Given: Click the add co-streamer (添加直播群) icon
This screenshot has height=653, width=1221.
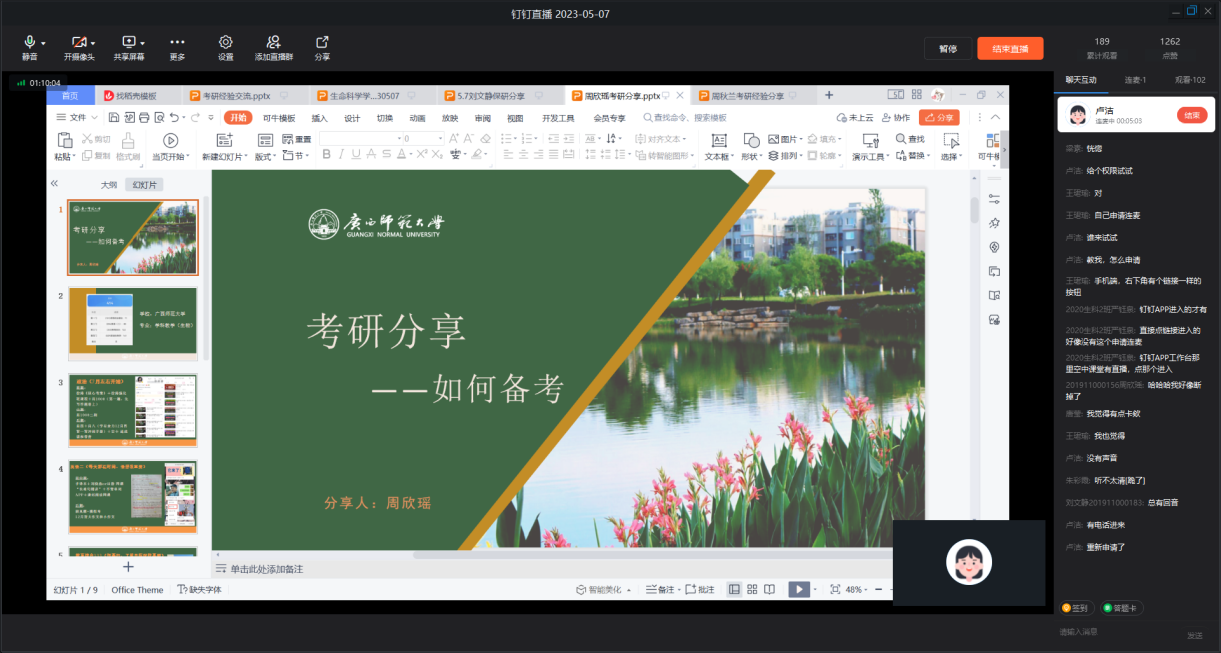Looking at the screenshot, I should [273, 42].
